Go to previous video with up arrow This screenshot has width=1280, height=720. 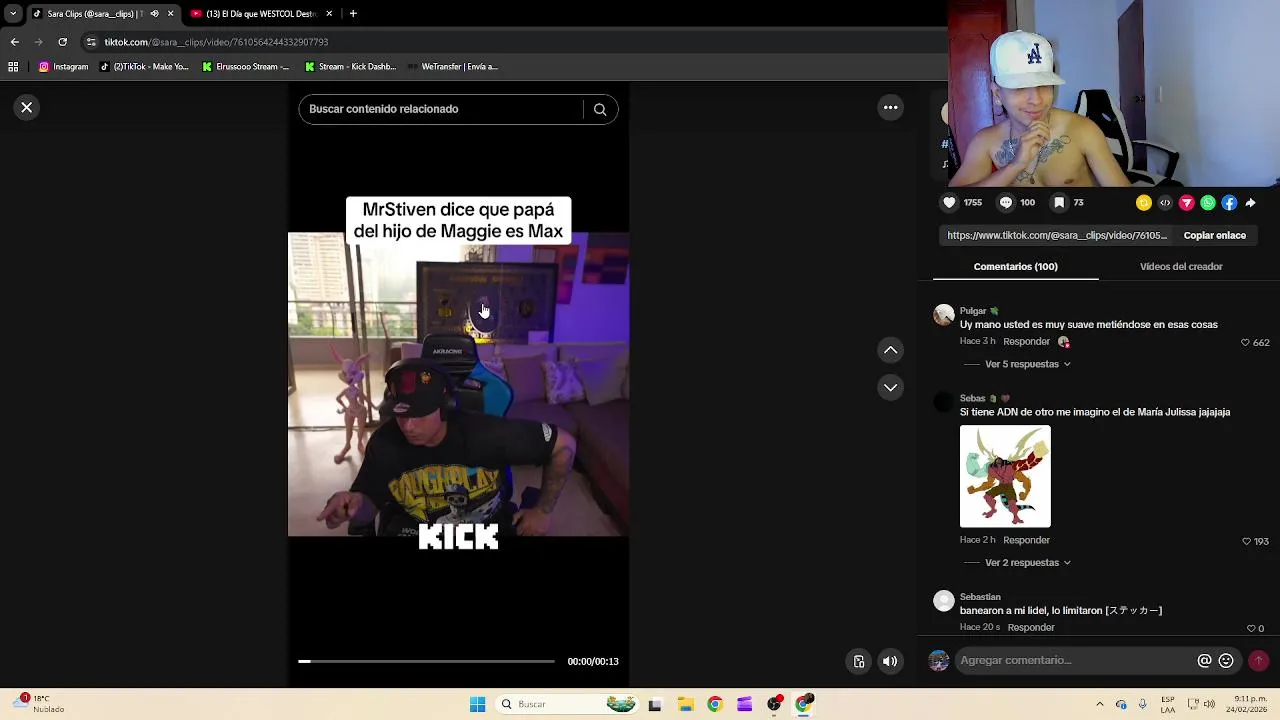[891, 350]
